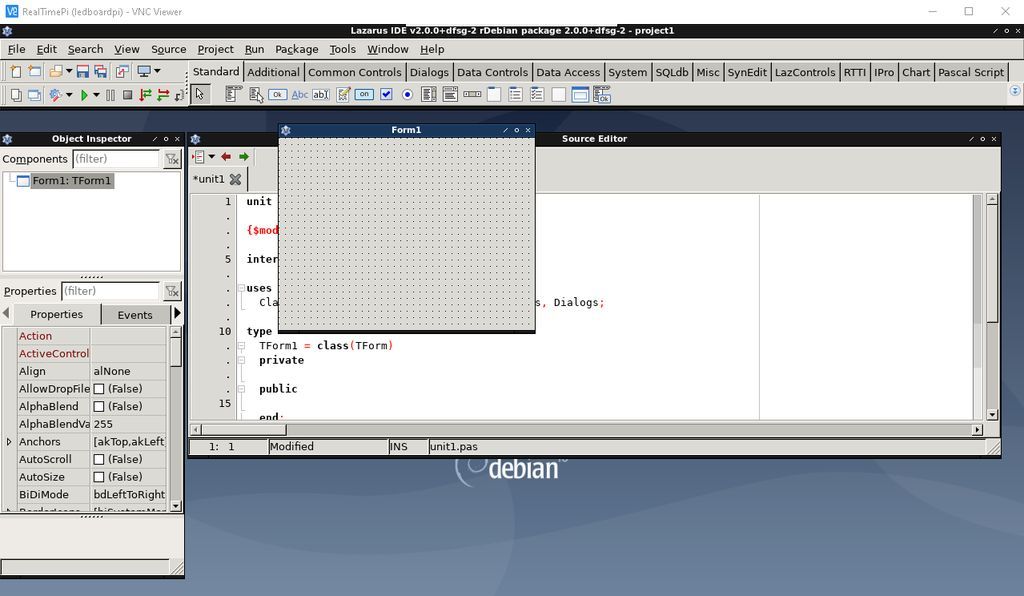Run the project with green arrow icon
The width and height of the screenshot is (1024, 596).
pos(85,94)
